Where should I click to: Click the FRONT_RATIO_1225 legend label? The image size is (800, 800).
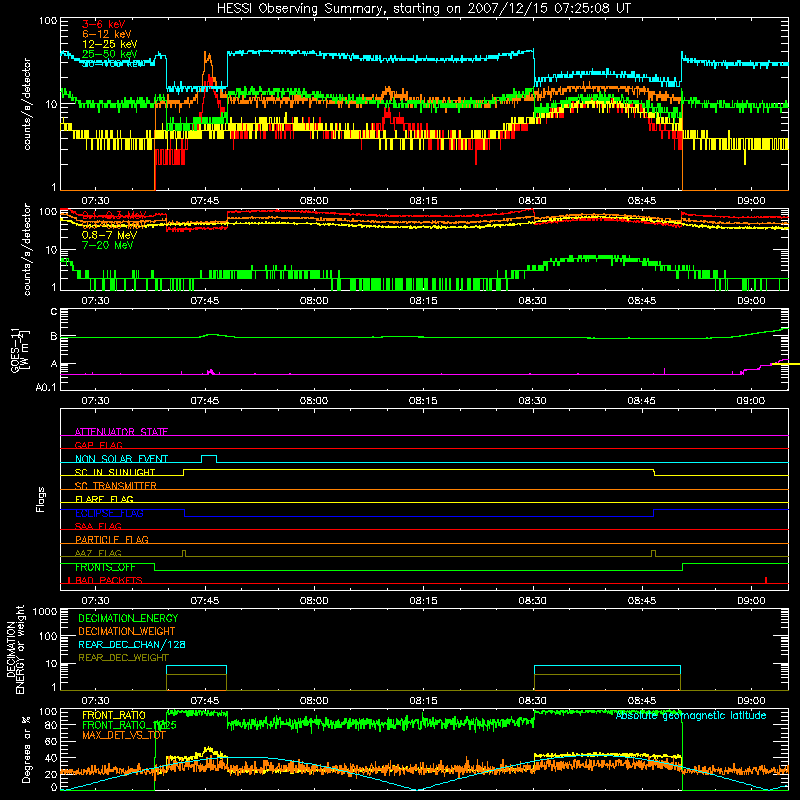tap(129, 725)
